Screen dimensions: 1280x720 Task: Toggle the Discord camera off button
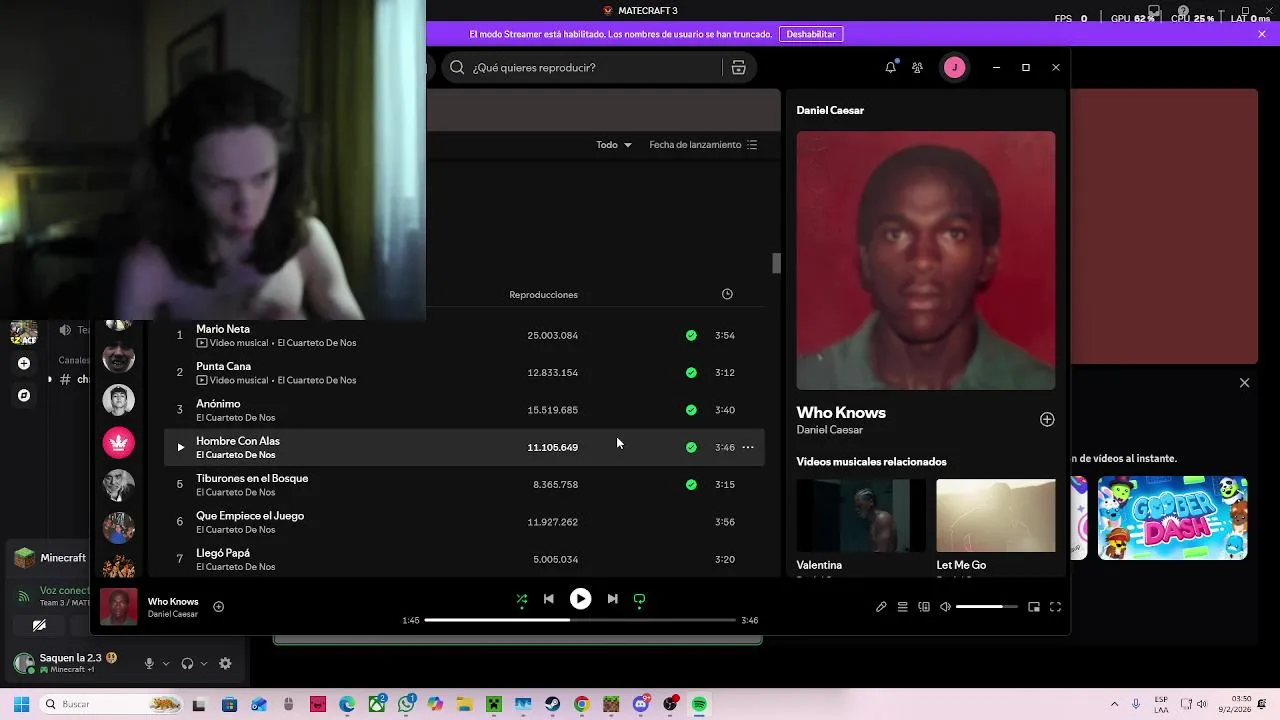(x=39, y=626)
